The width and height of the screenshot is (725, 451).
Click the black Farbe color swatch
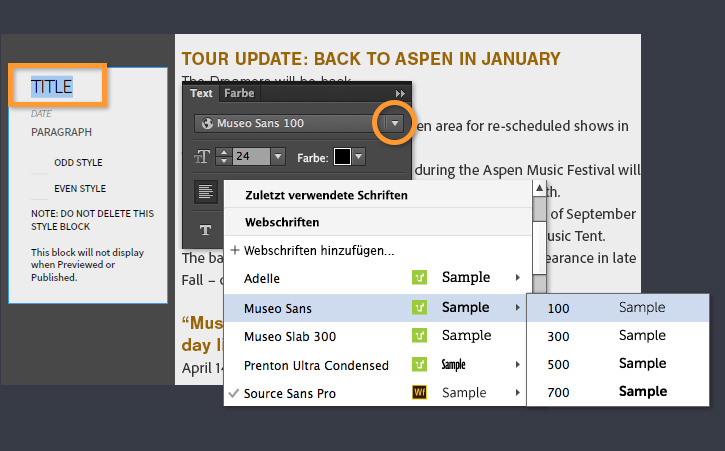click(x=341, y=157)
